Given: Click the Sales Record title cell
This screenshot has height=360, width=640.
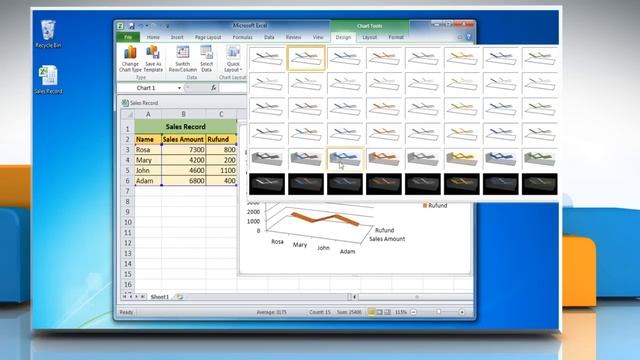Looking at the screenshot, I should 186,127.
